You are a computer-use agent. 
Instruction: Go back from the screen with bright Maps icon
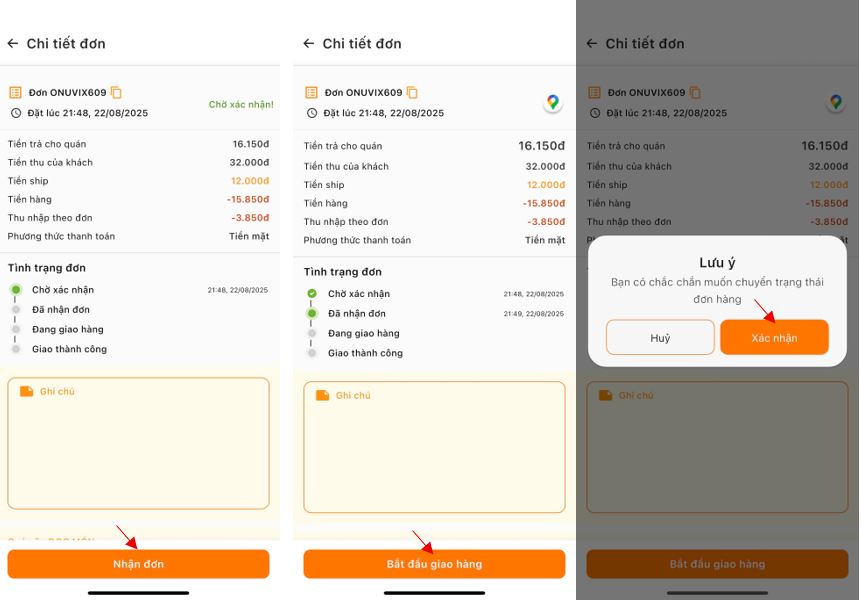[309, 44]
